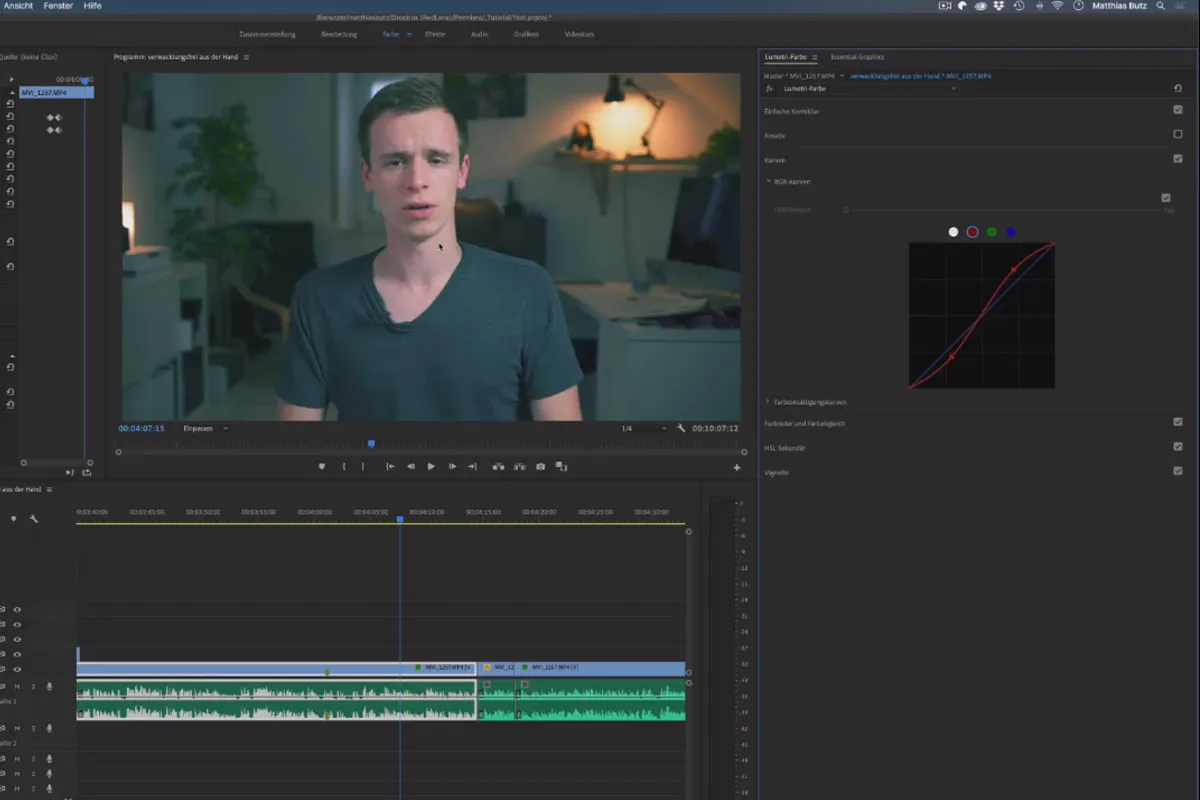Image resolution: width=1200 pixels, height=800 pixels.
Task: Enable the Kreativ section checkbox
Action: tap(1177, 134)
